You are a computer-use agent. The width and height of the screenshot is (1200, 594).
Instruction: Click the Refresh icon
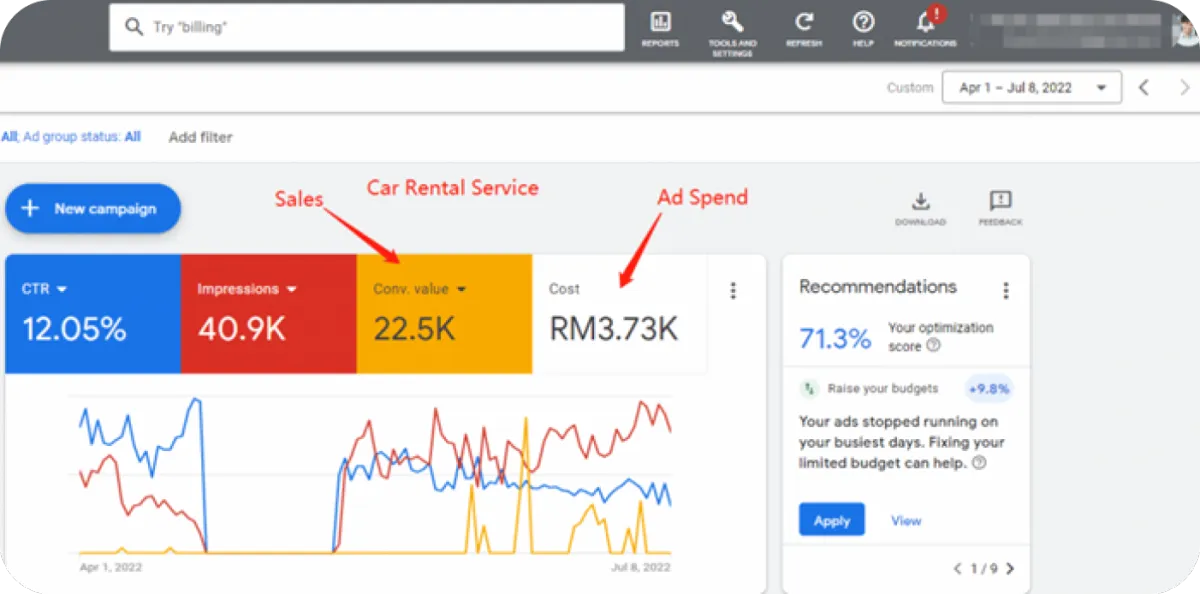click(x=804, y=22)
